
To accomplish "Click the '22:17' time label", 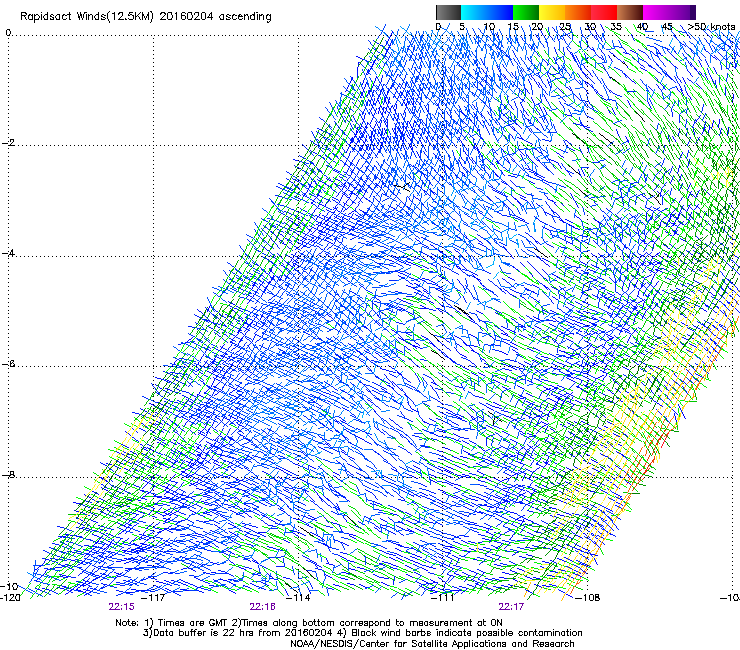I will click(511, 607).
